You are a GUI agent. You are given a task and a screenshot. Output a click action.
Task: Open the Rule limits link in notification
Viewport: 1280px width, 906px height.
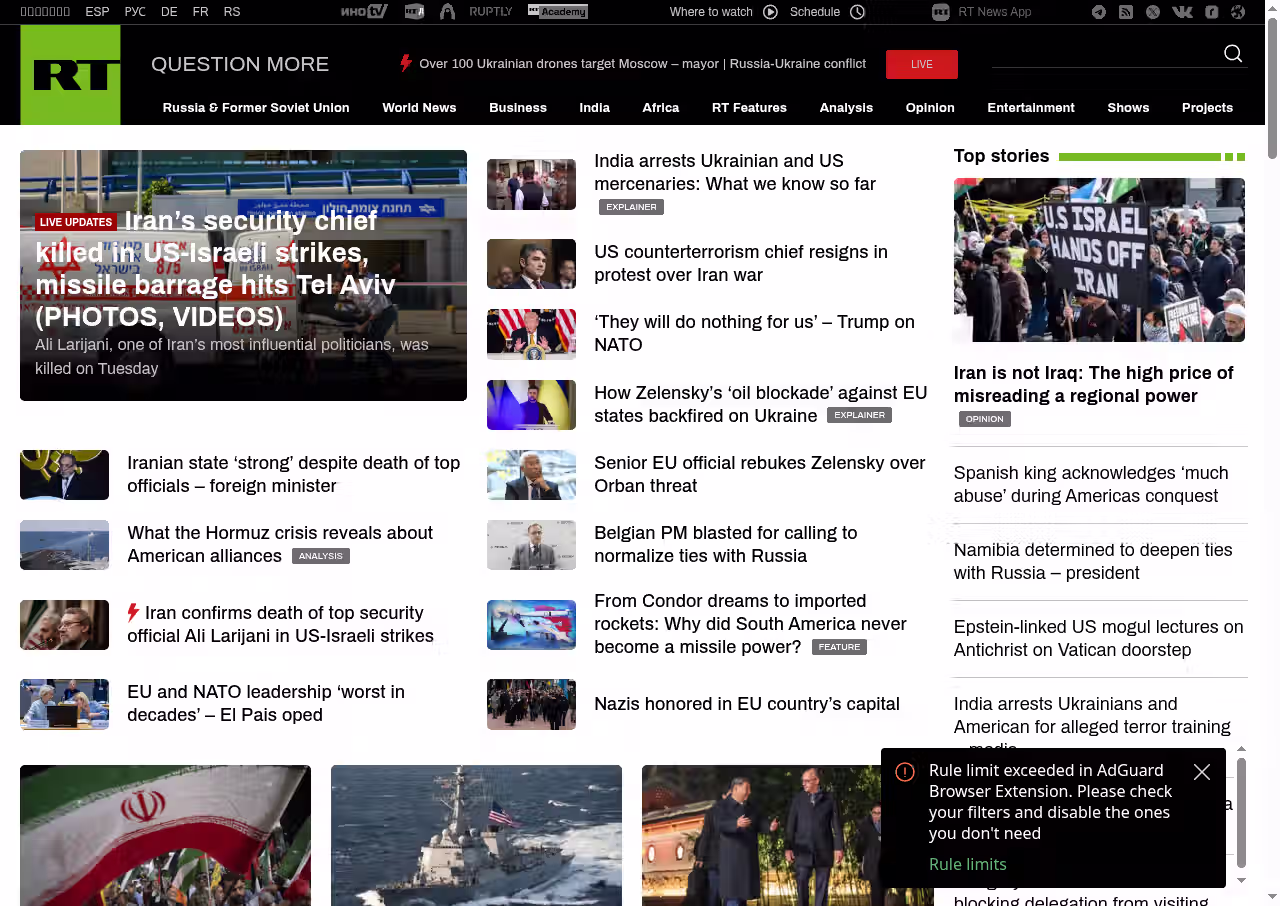[x=967, y=864]
